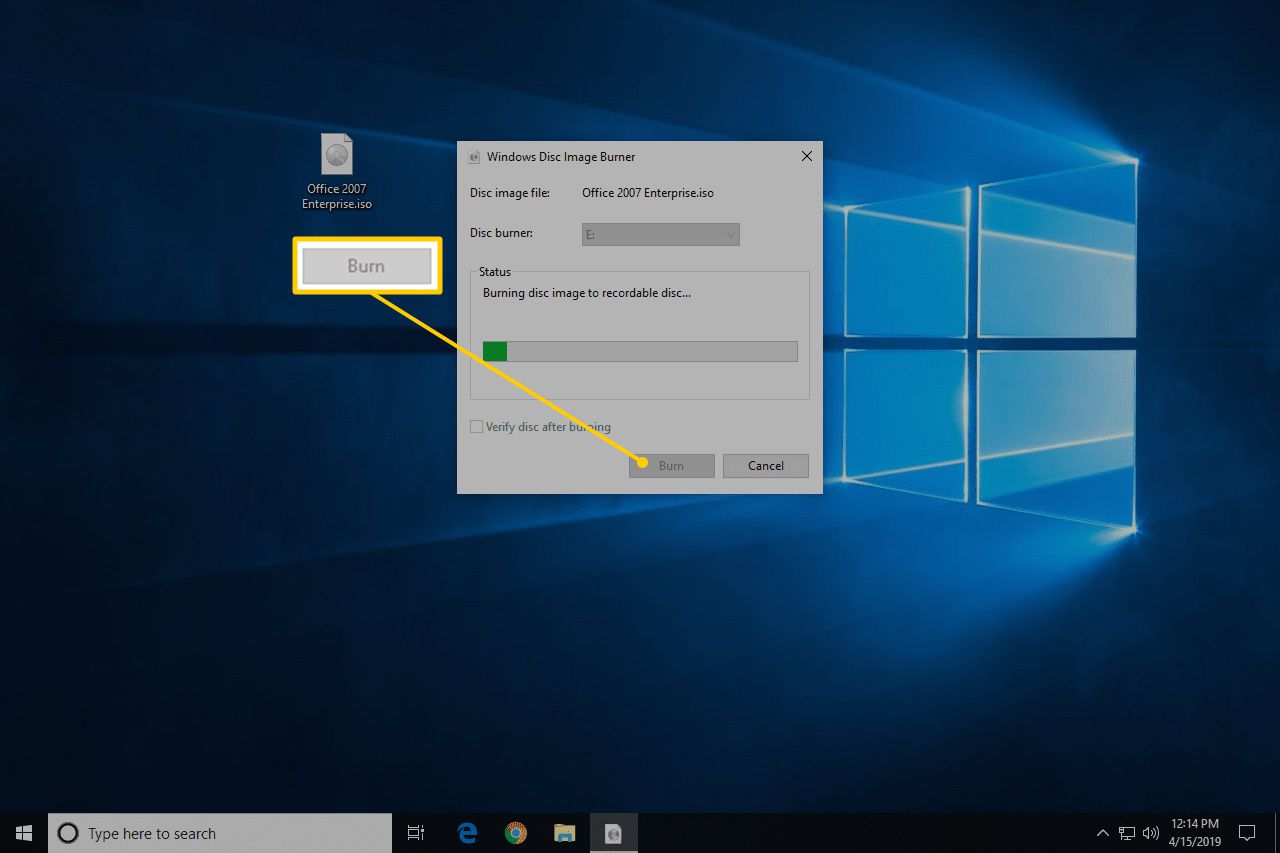Click the Type here to search box
Image resolution: width=1280 pixels, height=853 pixels.
click(220, 833)
